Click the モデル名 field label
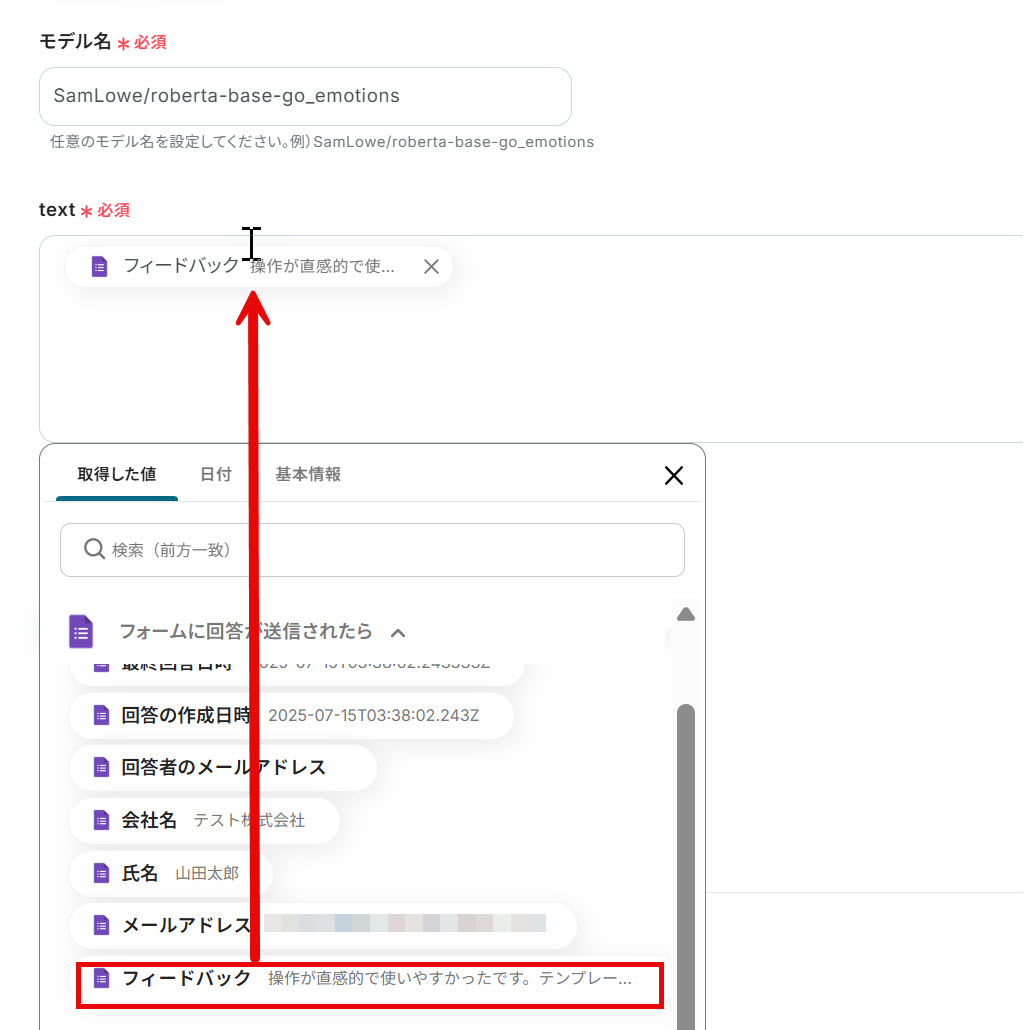Viewport: 1026px width, 1030px height. [x=76, y=41]
